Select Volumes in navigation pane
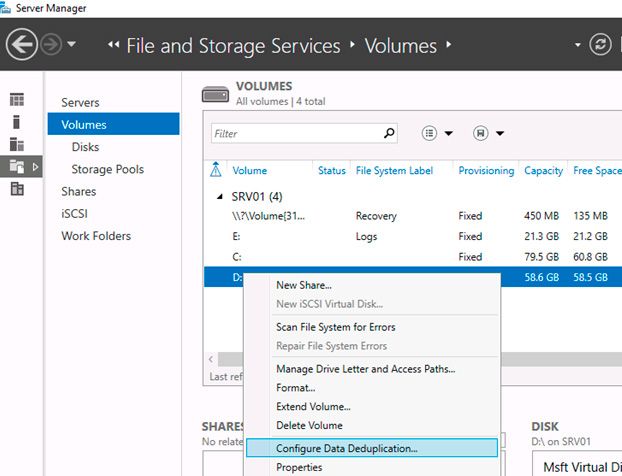622x476 pixels. point(113,124)
